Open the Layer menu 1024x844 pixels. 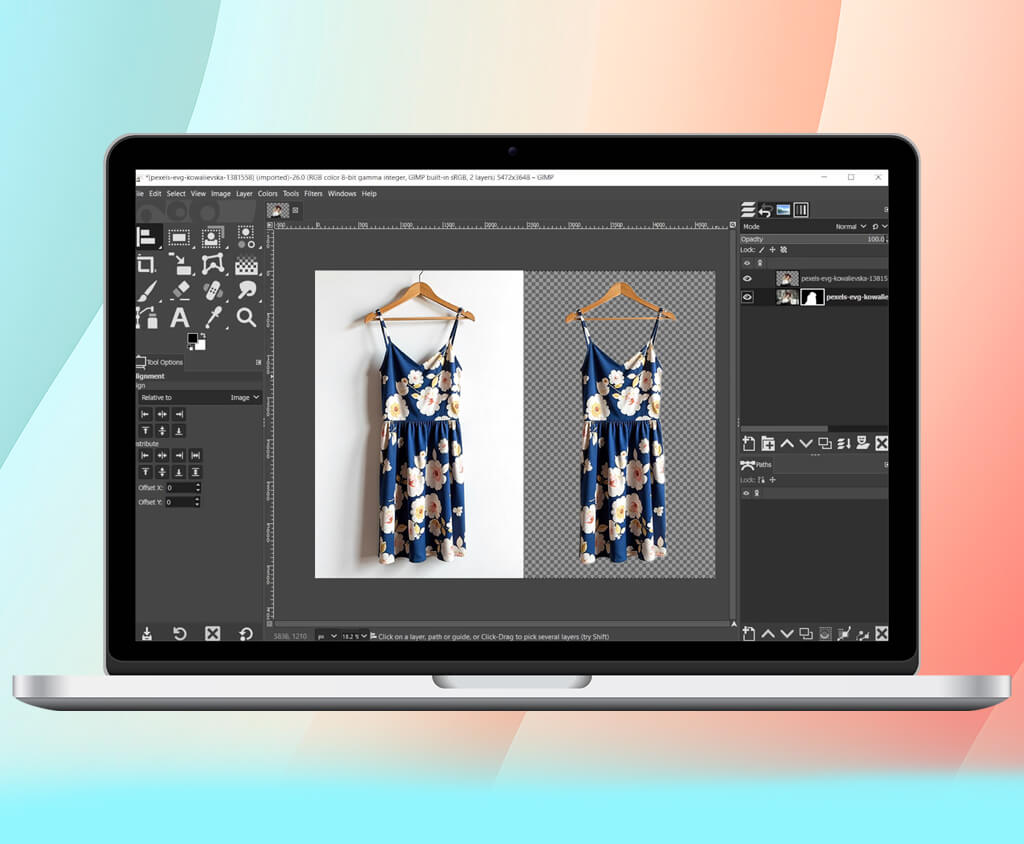(244, 193)
